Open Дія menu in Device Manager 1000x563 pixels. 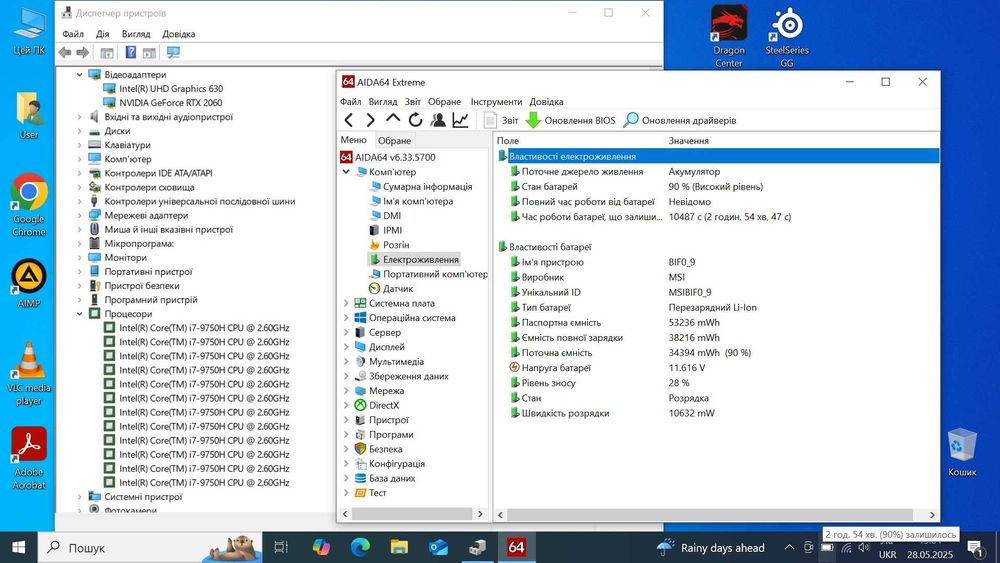pos(103,34)
